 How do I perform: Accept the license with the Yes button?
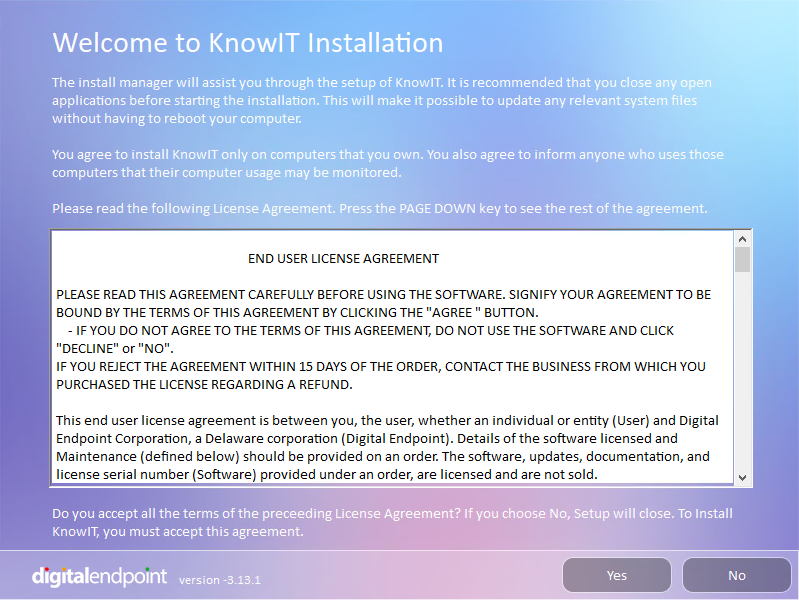[617, 575]
